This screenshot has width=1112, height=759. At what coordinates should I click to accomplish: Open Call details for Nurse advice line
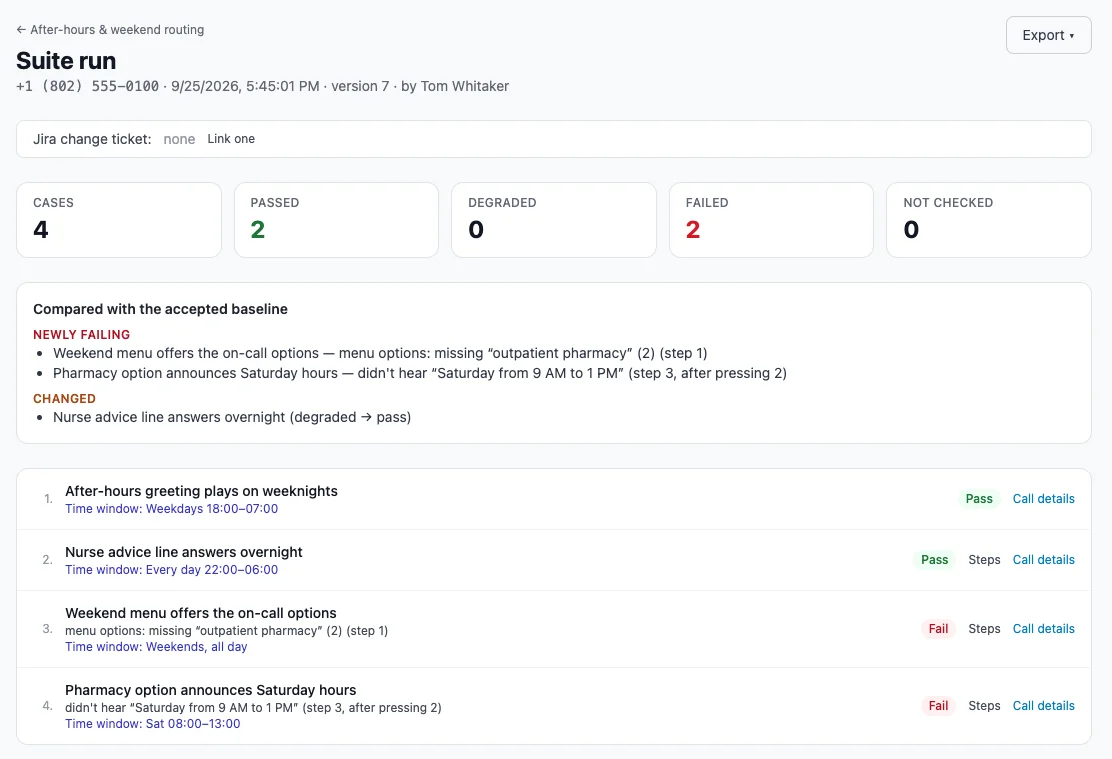click(1043, 560)
